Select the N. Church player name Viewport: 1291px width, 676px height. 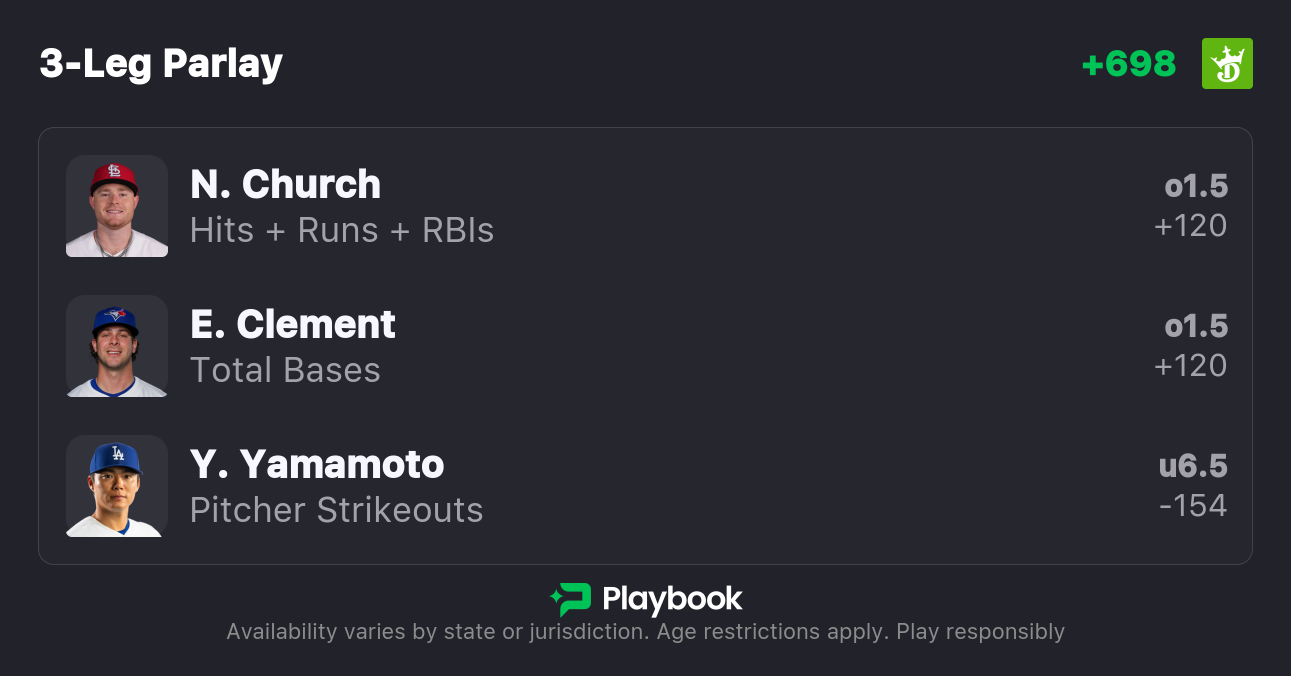pyautogui.click(x=285, y=184)
